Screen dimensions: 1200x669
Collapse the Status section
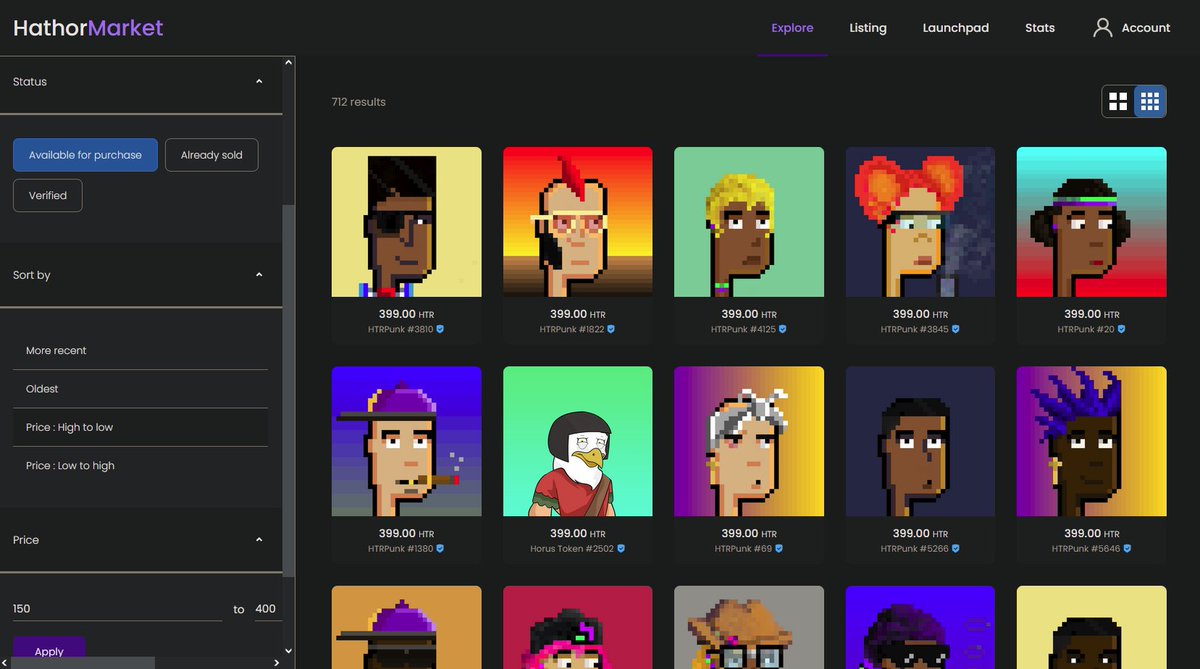point(259,82)
